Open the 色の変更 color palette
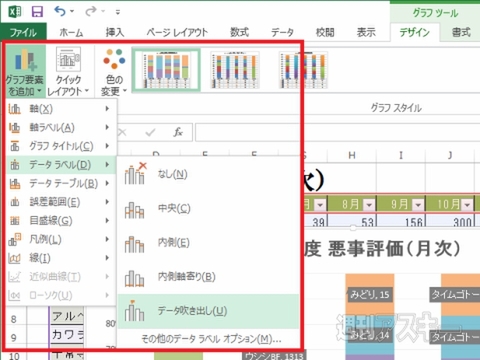480x360 pixels. coord(114,71)
